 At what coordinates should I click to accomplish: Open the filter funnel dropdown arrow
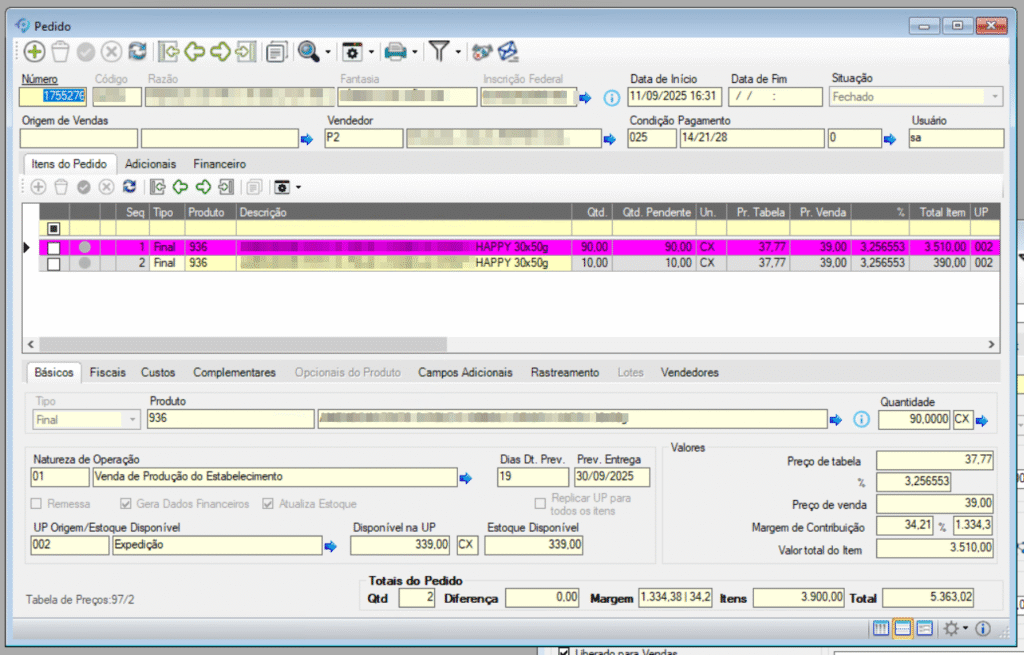click(x=458, y=52)
